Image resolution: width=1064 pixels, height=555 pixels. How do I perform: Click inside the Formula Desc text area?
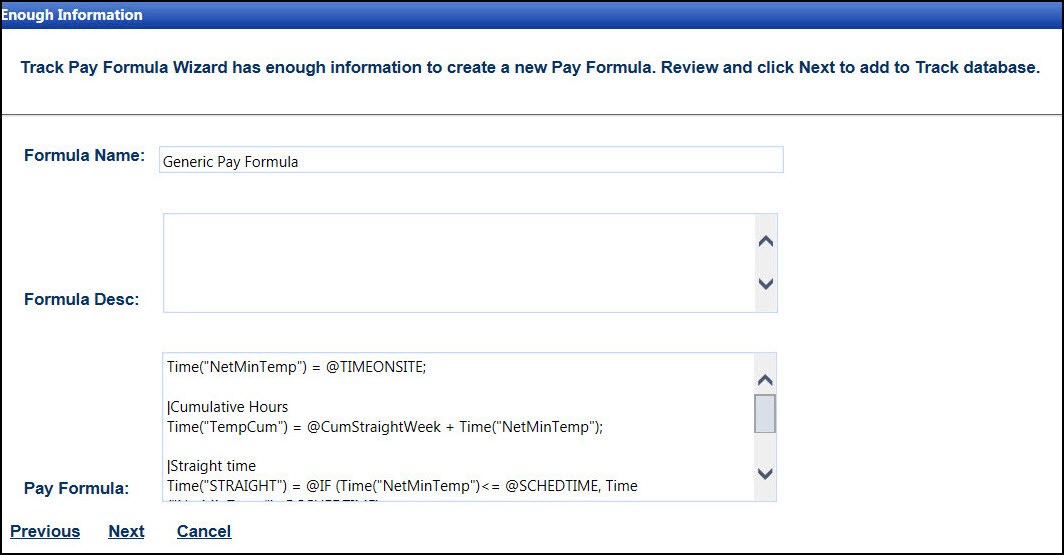tap(458, 262)
